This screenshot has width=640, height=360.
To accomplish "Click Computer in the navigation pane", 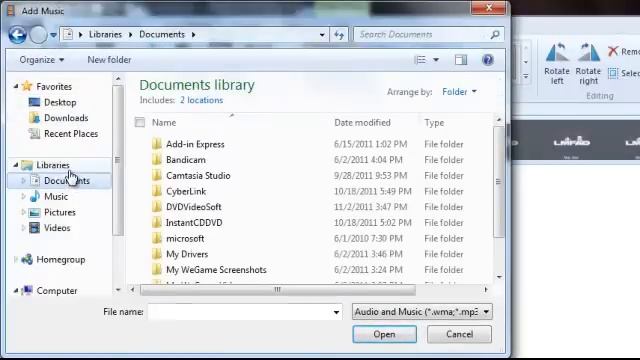I will click(x=57, y=291).
